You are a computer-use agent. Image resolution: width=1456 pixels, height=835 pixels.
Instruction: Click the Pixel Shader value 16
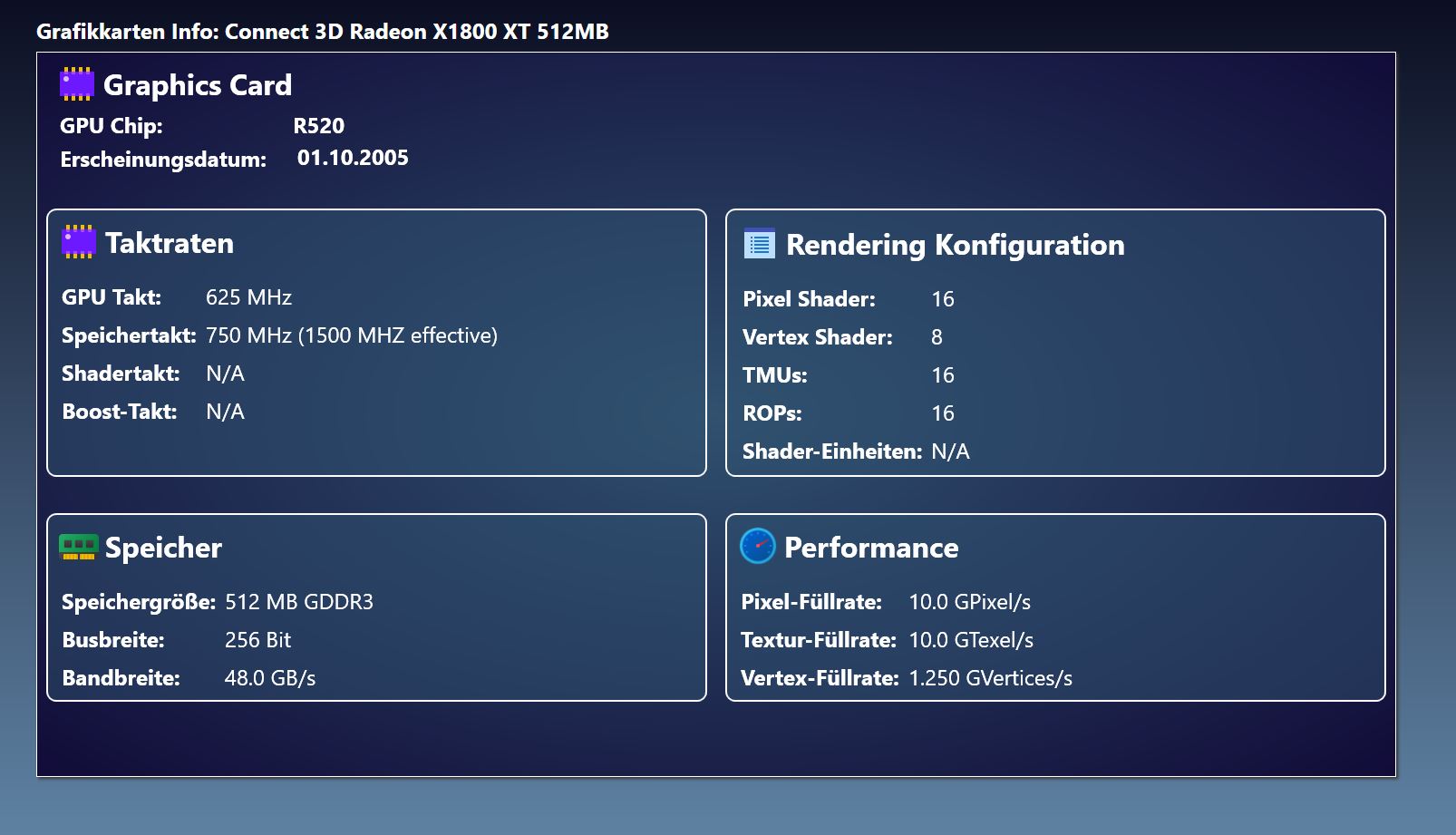(x=943, y=299)
